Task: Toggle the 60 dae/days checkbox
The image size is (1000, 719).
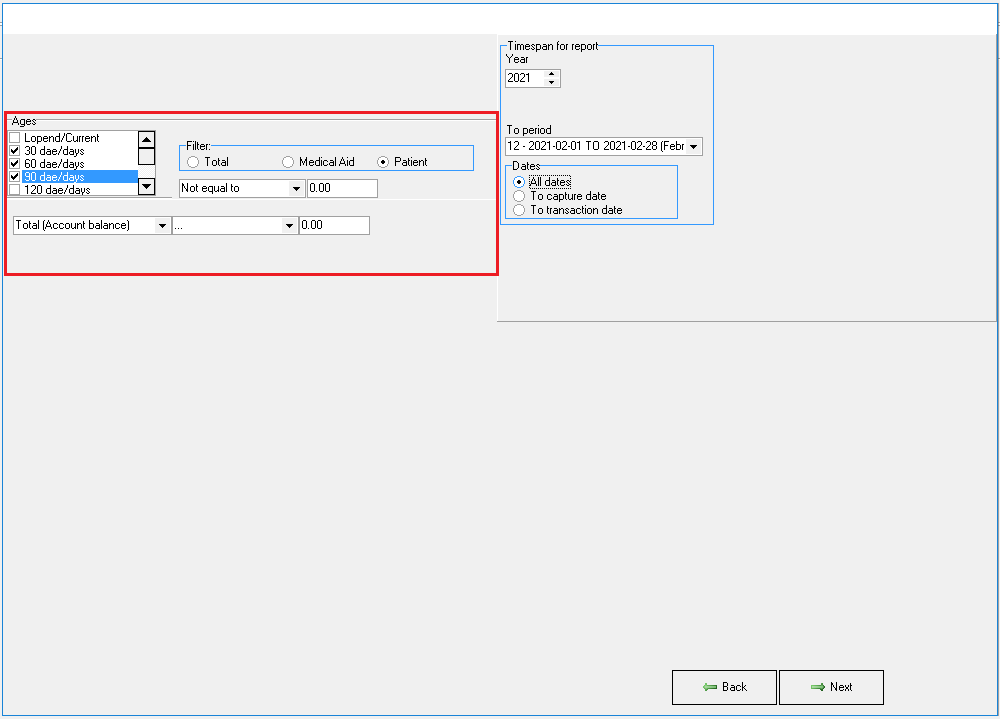Action: pos(14,164)
